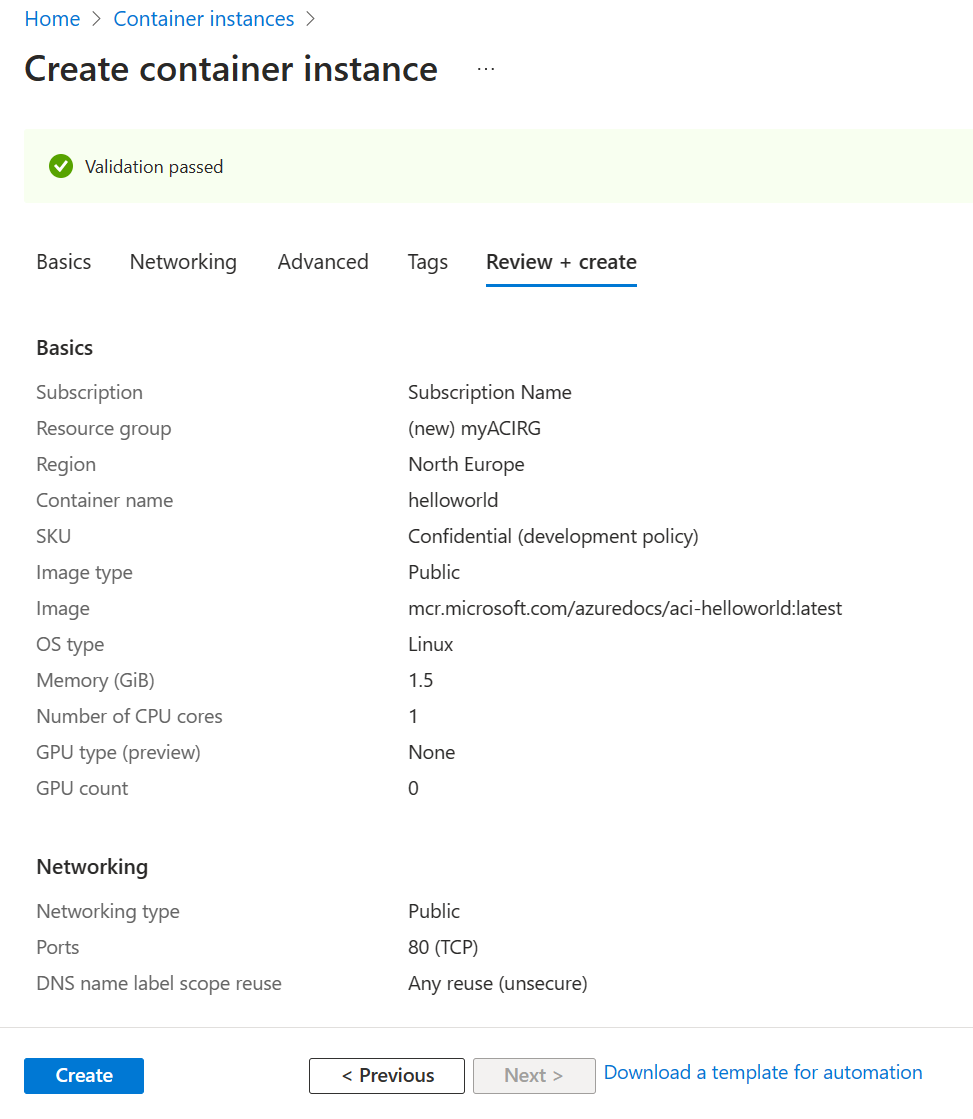Open Download a template for automation

pyautogui.click(x=762, y=1072)
